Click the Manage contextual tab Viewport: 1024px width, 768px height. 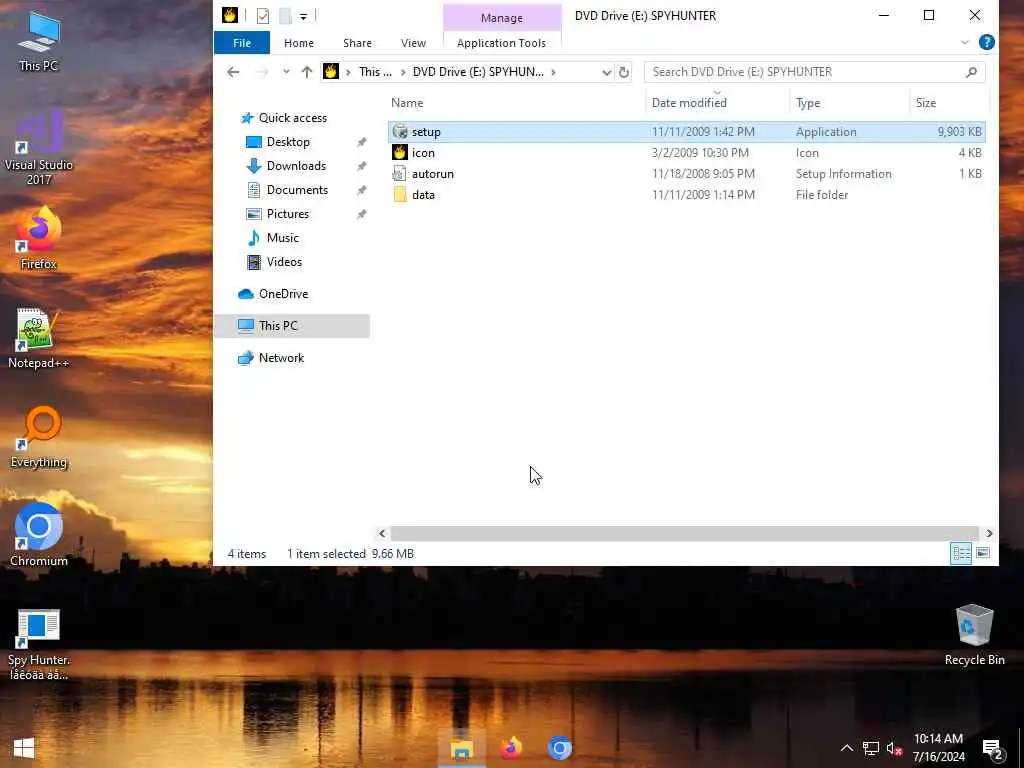(x=502, y=18)
